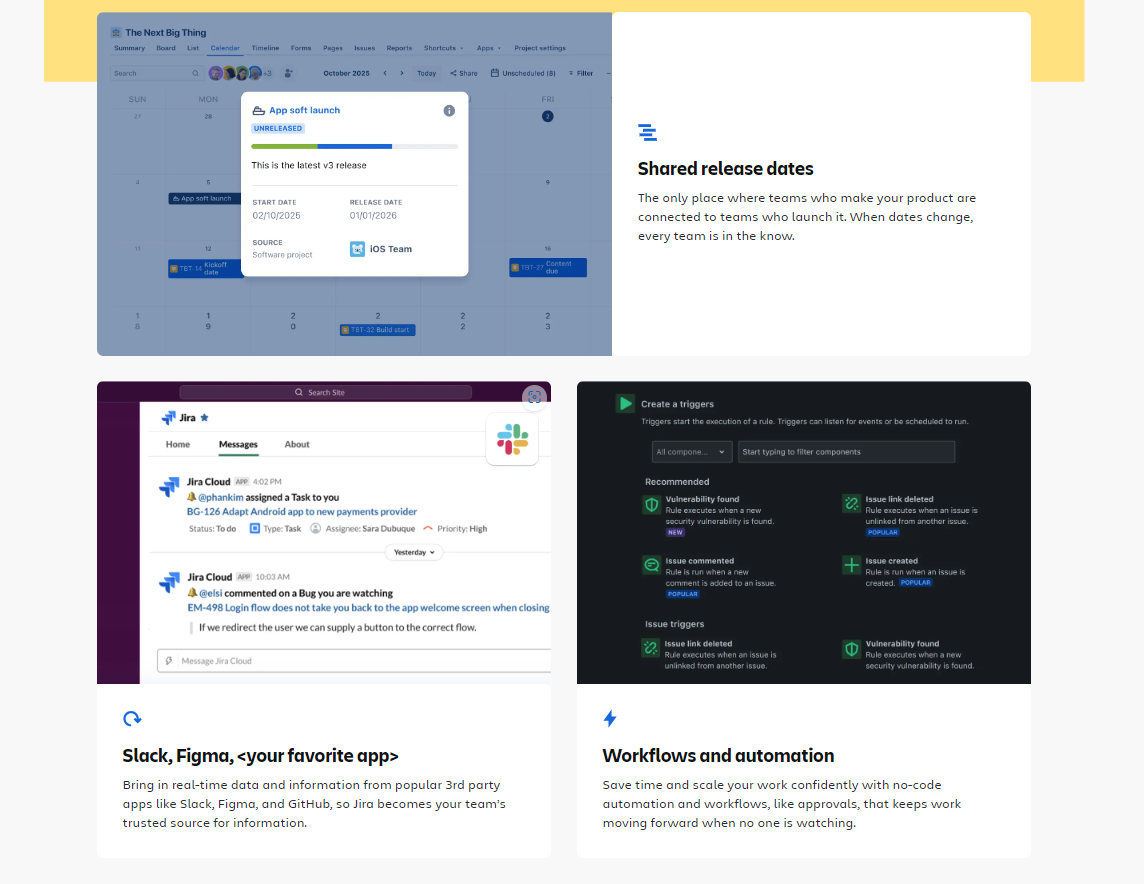The width and height of the screenshot is (1144, 884).
Task: Click the plus icon for Issue created
Action: (851, 565)
